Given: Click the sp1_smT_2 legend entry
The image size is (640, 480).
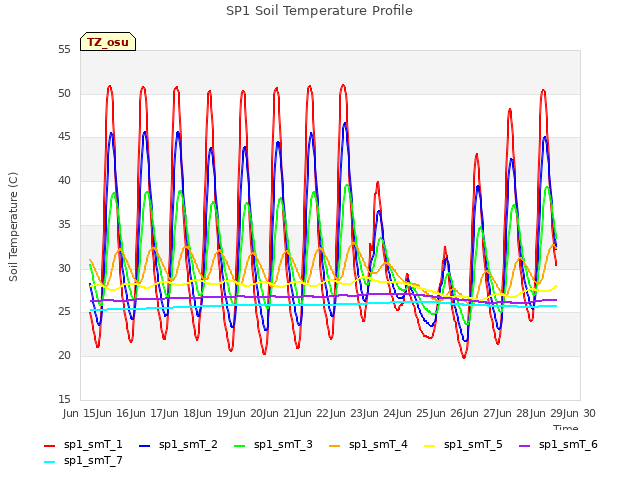Looking at the screenshot, I should point(178,444).
